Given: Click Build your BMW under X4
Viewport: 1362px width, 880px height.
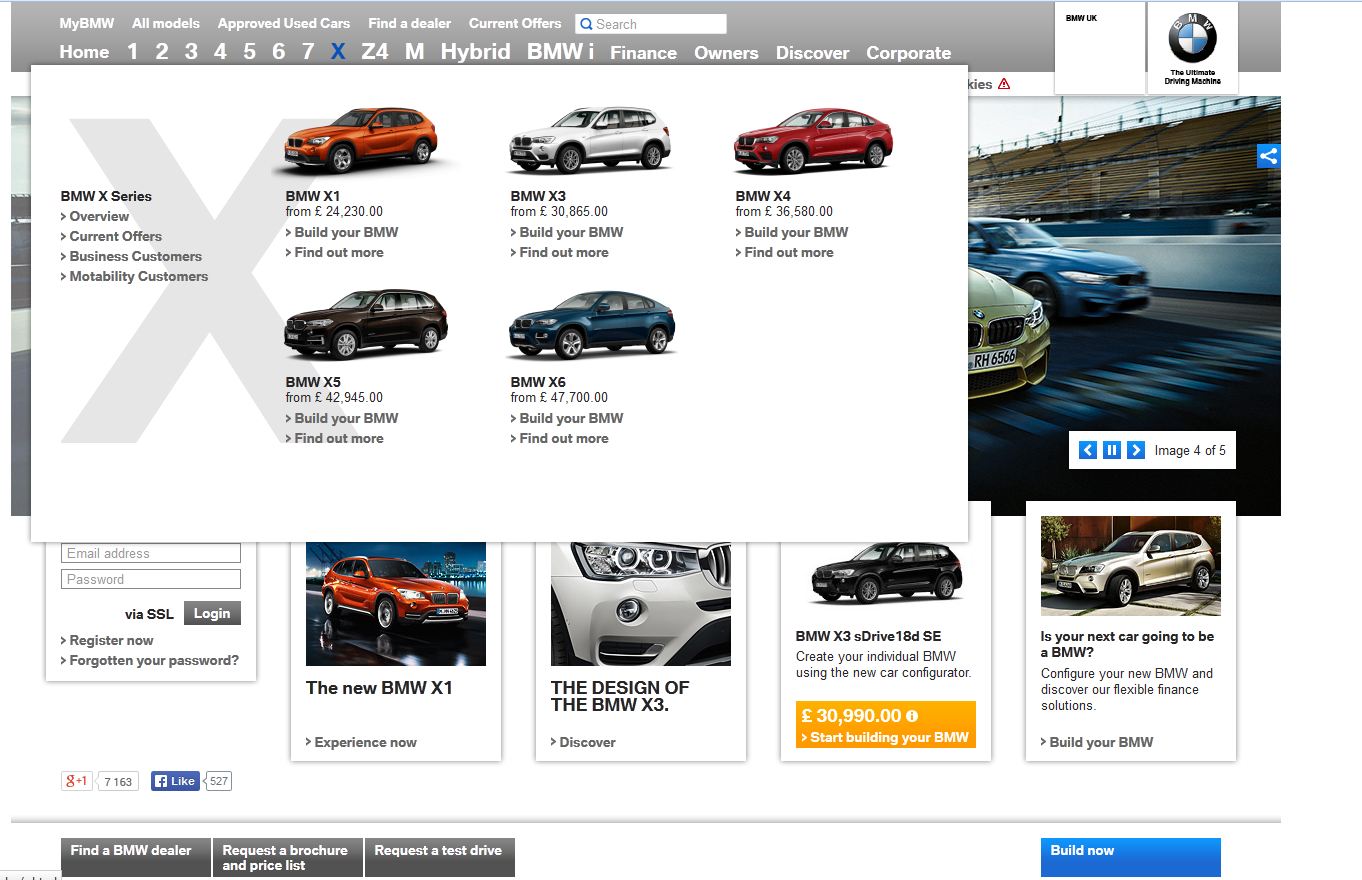Looking at the screenshot, I should click(x=792, y=232).
